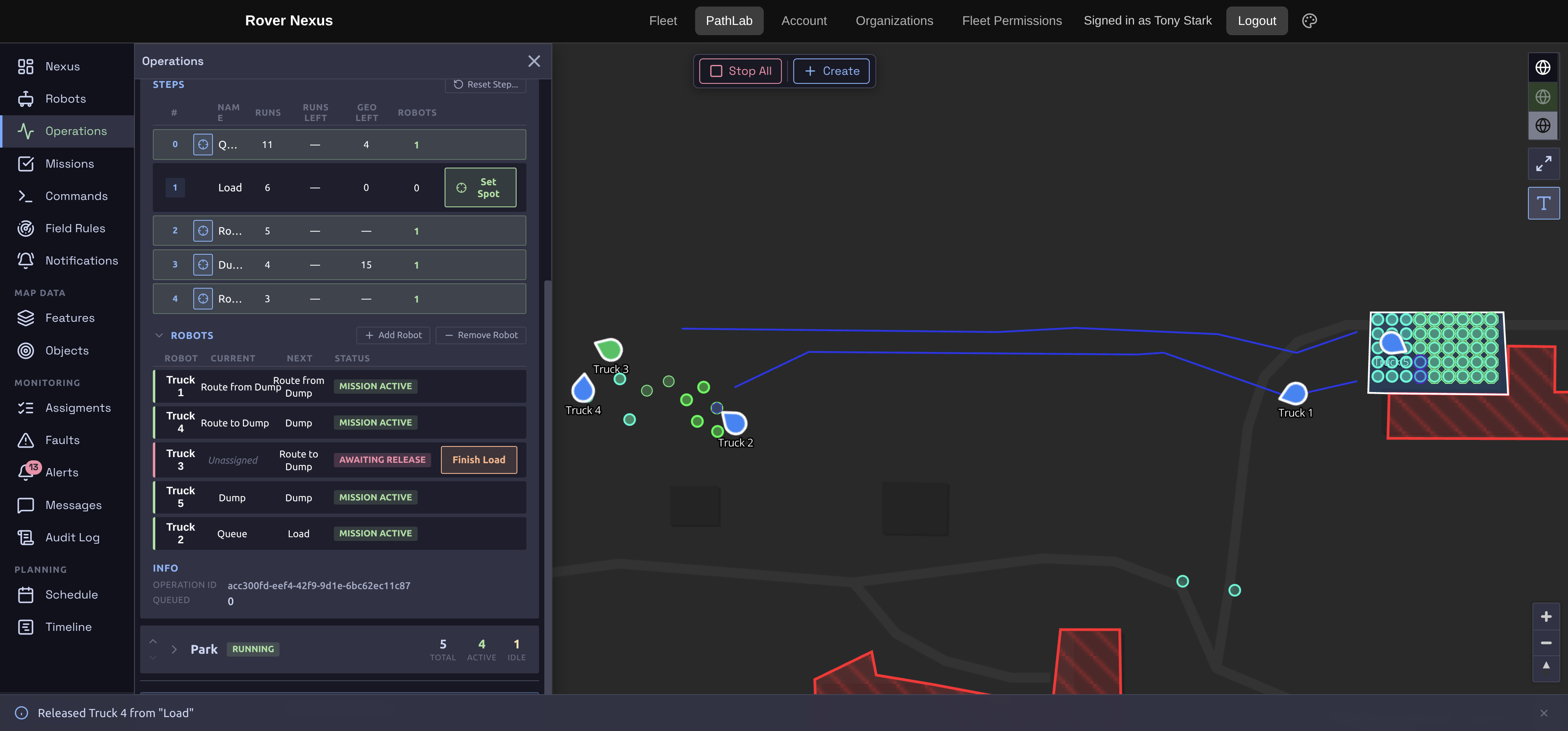Click the Stop All button

coord(740,71)
